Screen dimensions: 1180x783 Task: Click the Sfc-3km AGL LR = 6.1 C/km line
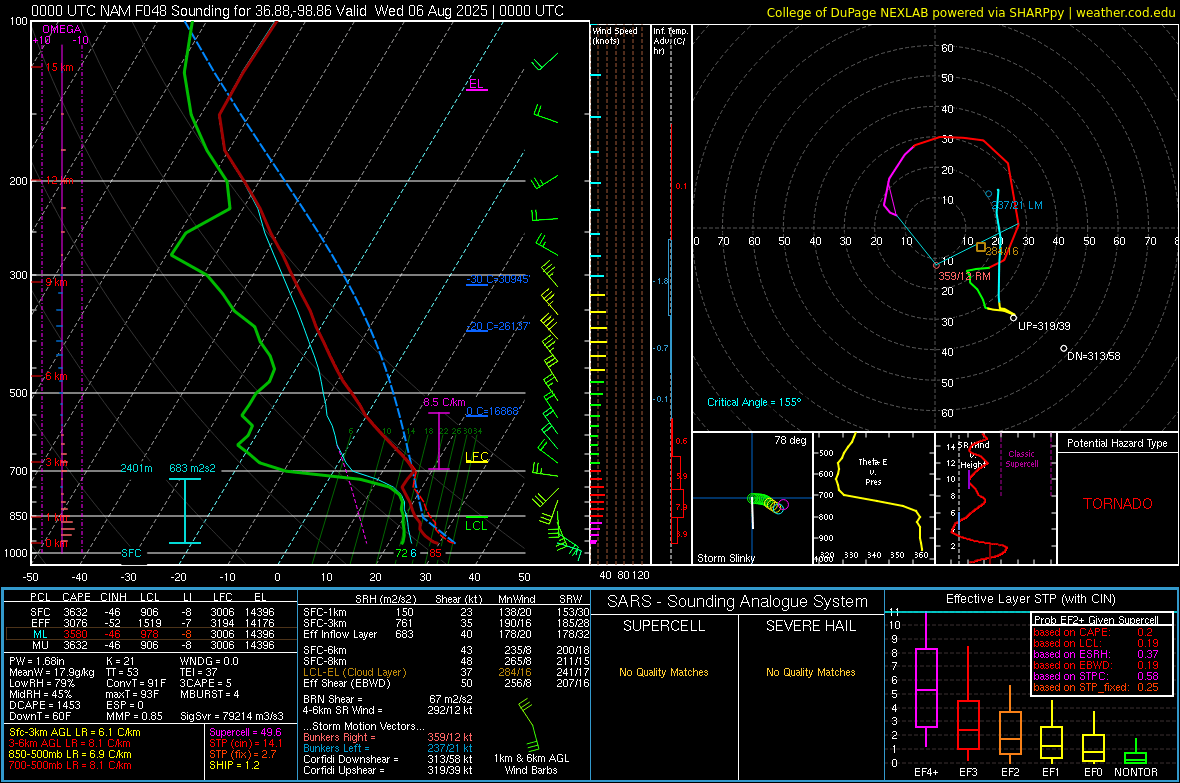(x=75, y=732)
